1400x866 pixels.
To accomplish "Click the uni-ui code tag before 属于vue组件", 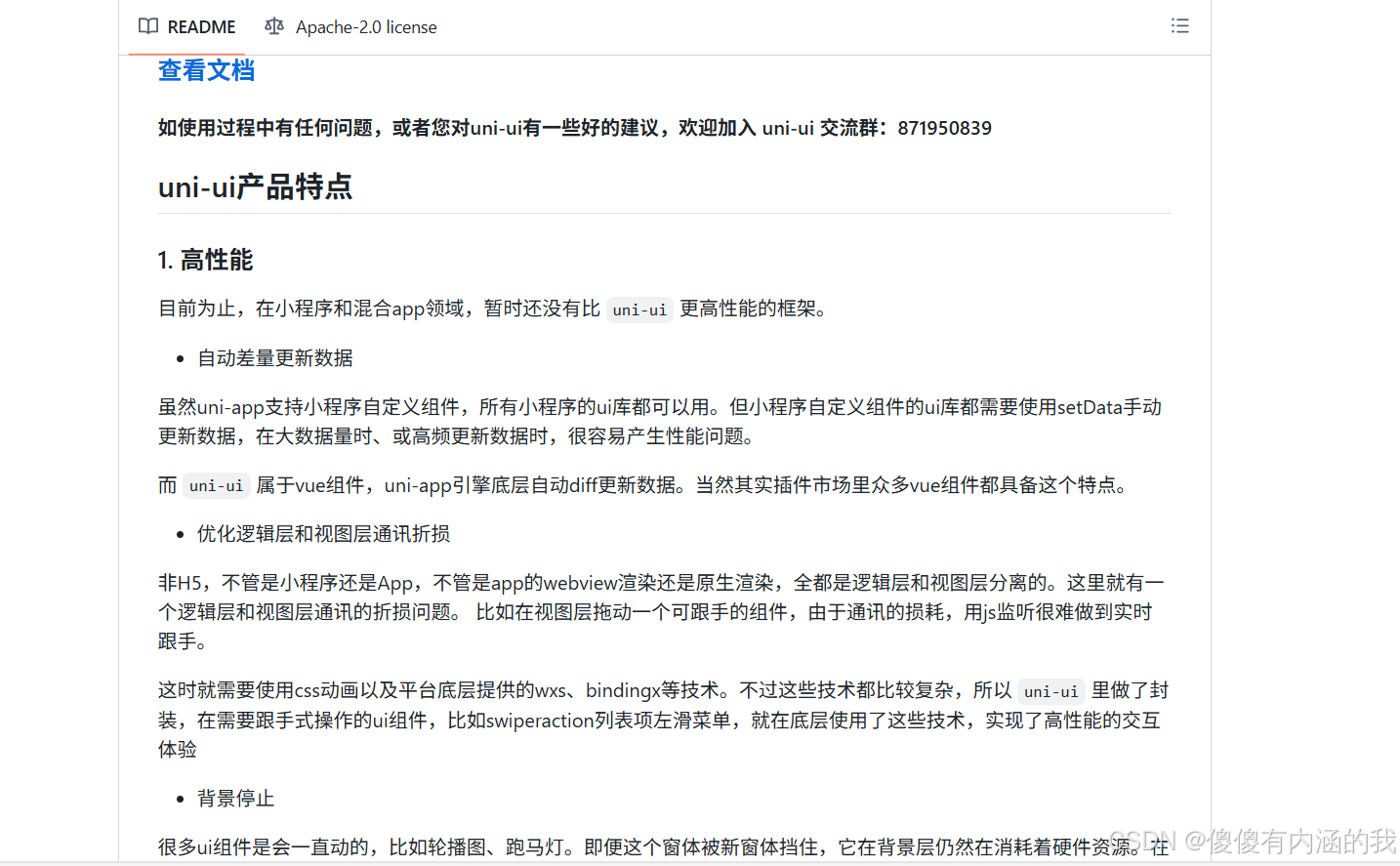I will pyautogui.click(x=216, y=485).
